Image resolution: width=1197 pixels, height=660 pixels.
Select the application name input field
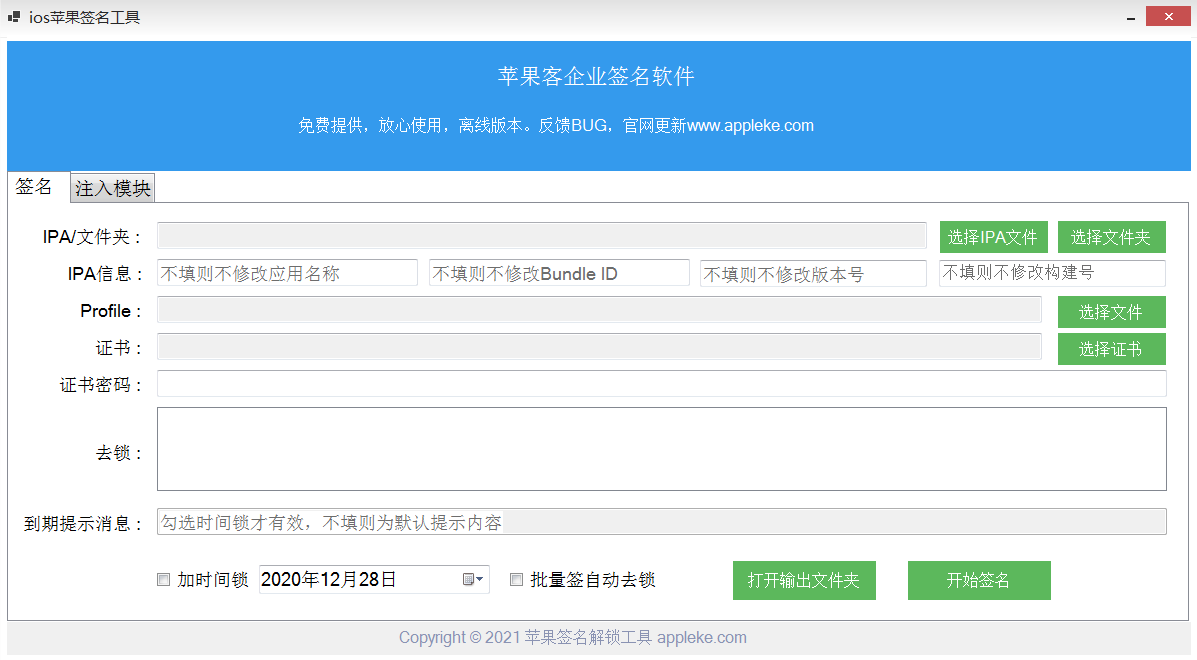[x=287, y=272]
